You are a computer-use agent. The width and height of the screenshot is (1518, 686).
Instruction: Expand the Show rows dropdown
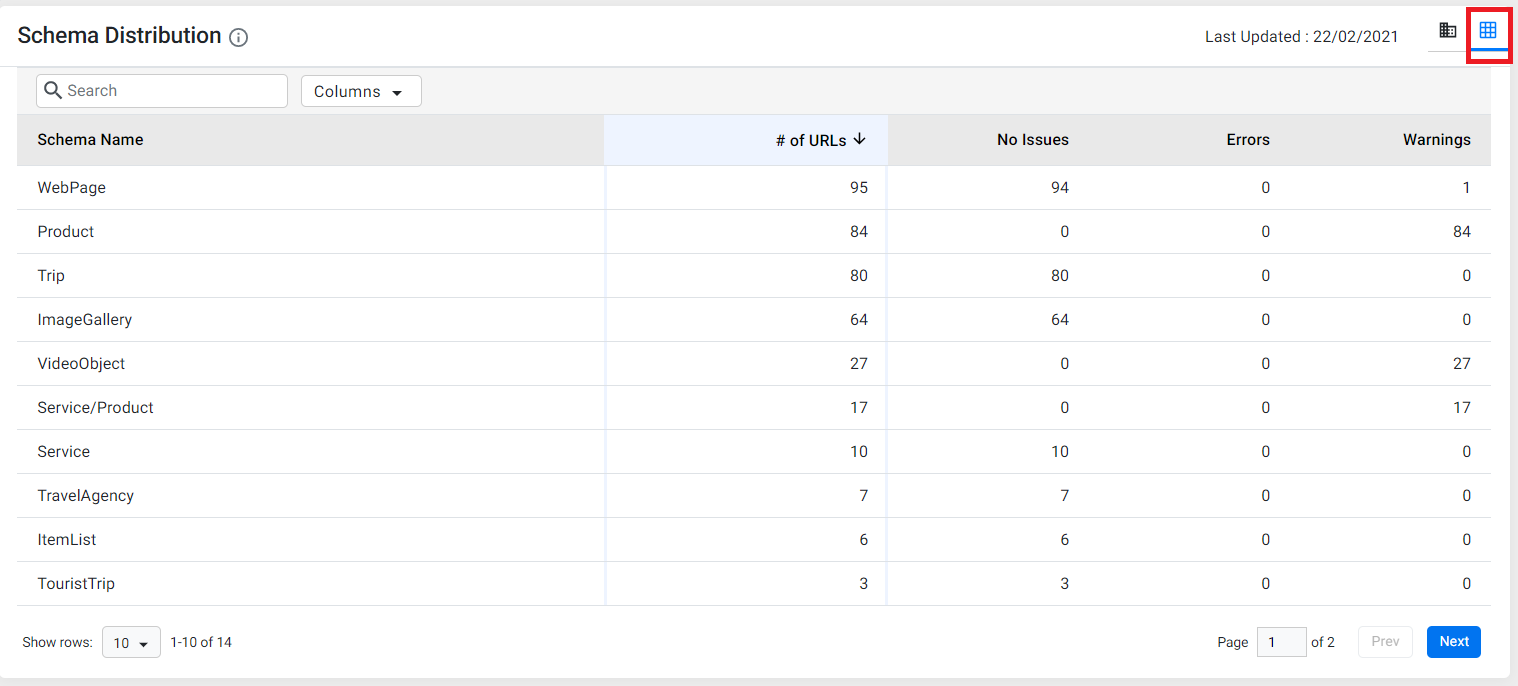pyautogui.click(x=131, y=642)
